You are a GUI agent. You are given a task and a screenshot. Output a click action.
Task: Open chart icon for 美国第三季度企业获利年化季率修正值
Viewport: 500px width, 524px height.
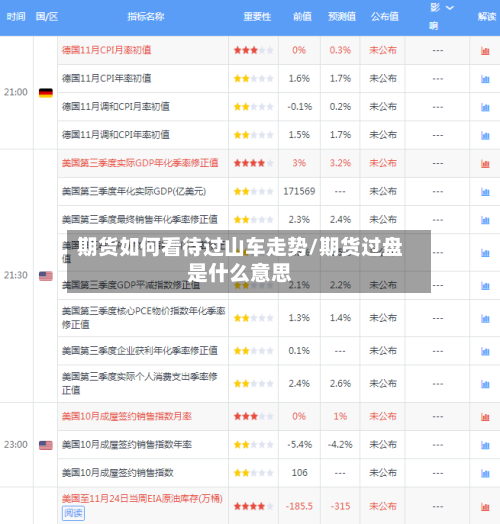pyautogui.click(x=485, y=351)
